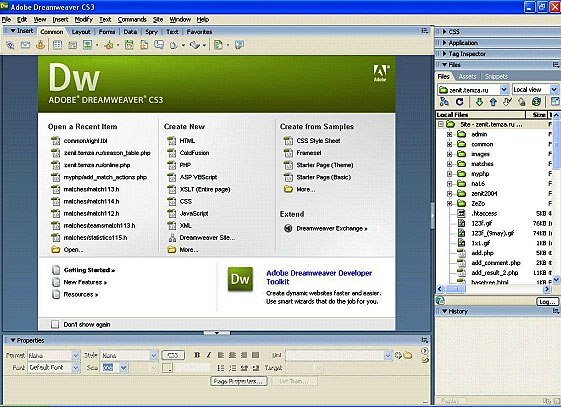This screenshot has height=407, width=561.
Task: Refresh the Files panel list
Action: pyautogui.click(x=459, y=102)
